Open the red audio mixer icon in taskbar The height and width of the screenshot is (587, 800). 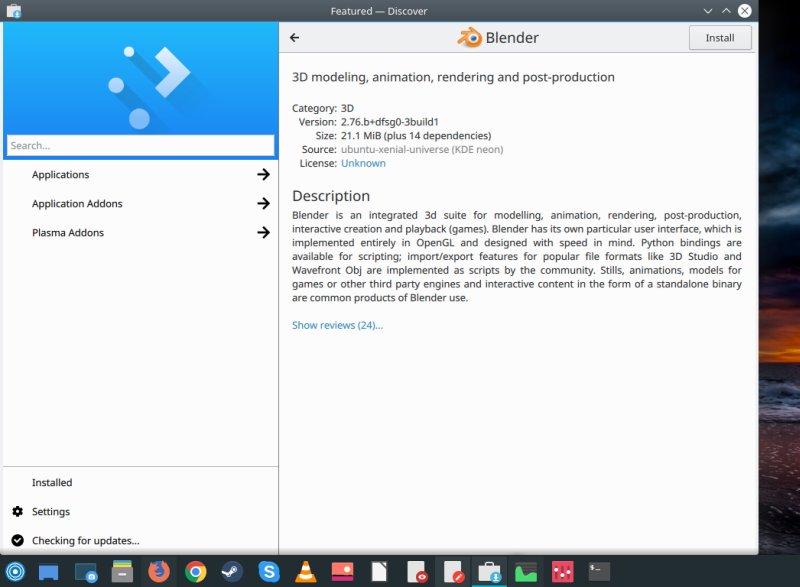(x=563, y=572)
